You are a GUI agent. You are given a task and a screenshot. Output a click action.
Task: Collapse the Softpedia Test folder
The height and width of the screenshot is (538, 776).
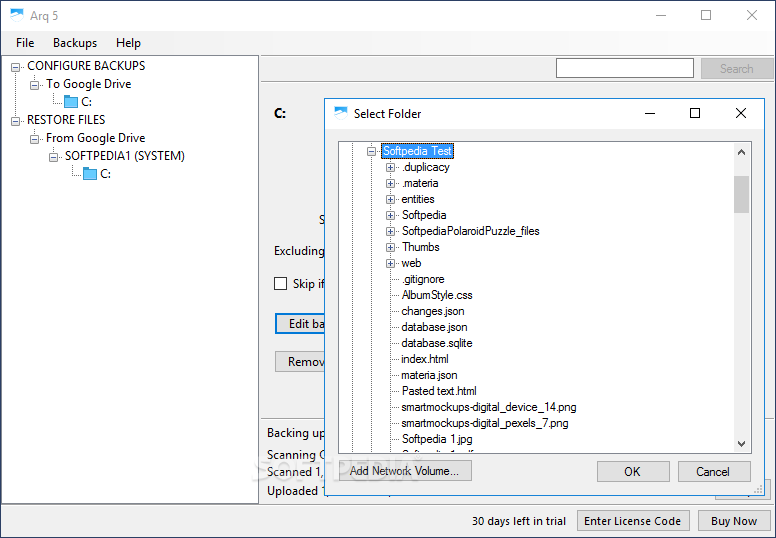(x=371, y=151)
